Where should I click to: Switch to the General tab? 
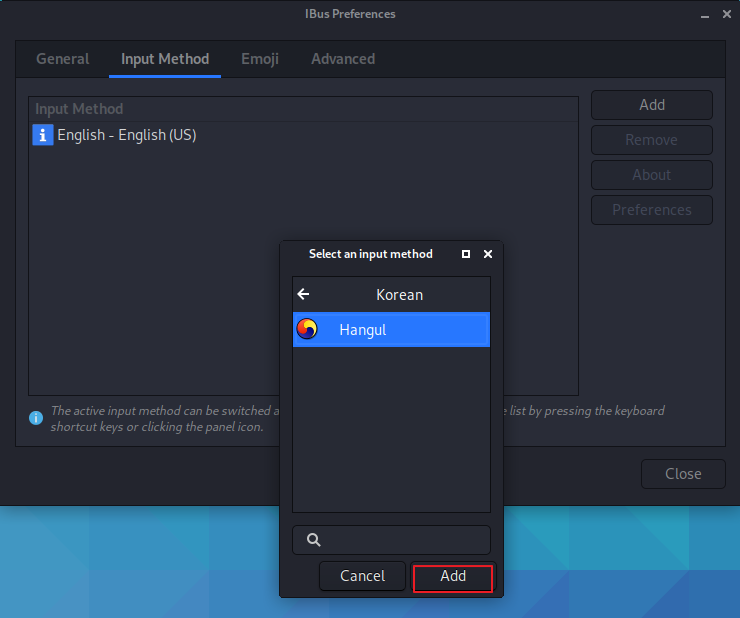(63, 59)
